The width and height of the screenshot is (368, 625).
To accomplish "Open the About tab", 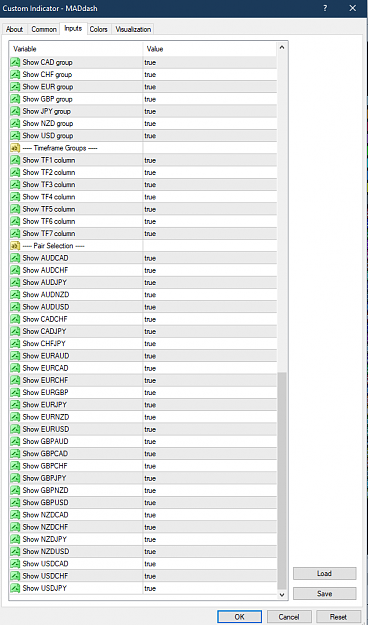I will [x=14, y=29].
